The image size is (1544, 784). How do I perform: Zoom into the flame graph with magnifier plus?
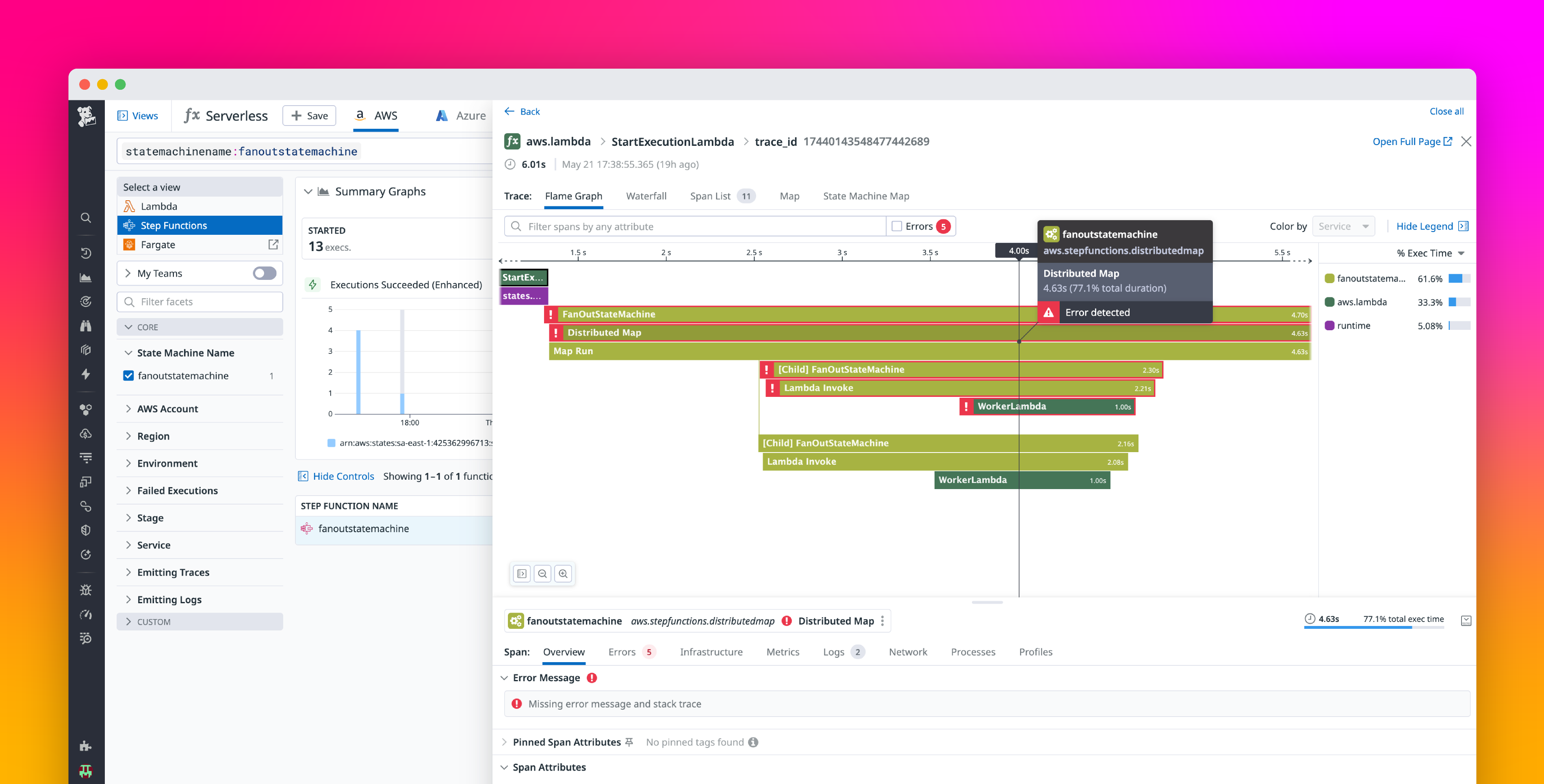(x=563, y=574)
